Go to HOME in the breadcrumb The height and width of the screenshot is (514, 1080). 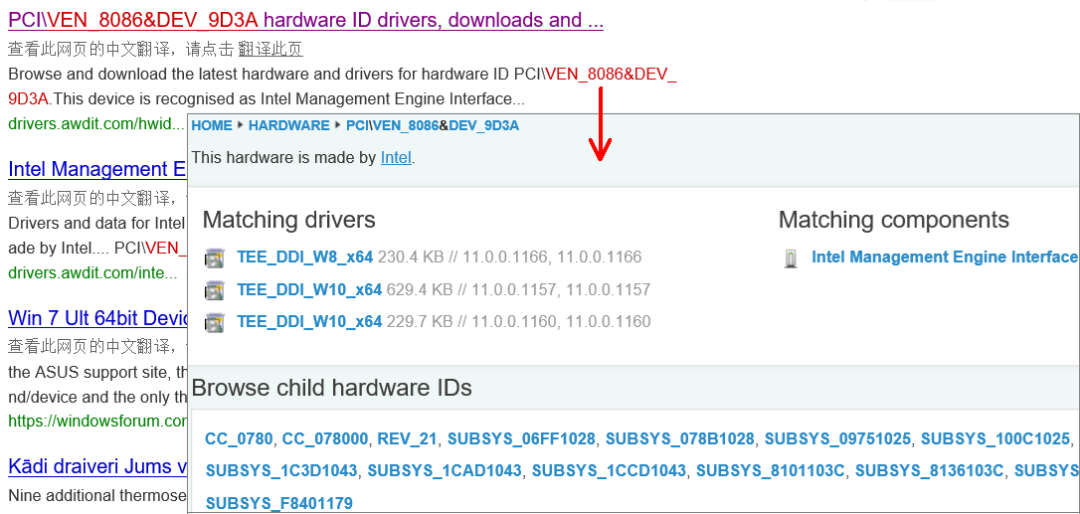point(211,126)
